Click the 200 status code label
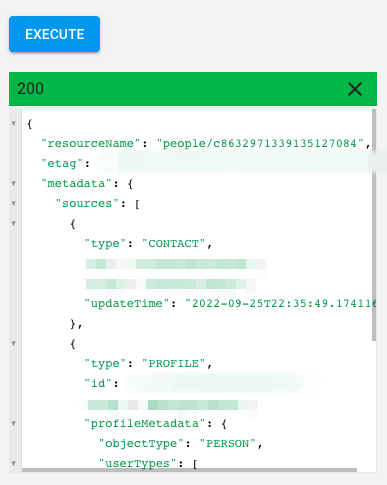The image size is (387, 485). tap(30, 89)
